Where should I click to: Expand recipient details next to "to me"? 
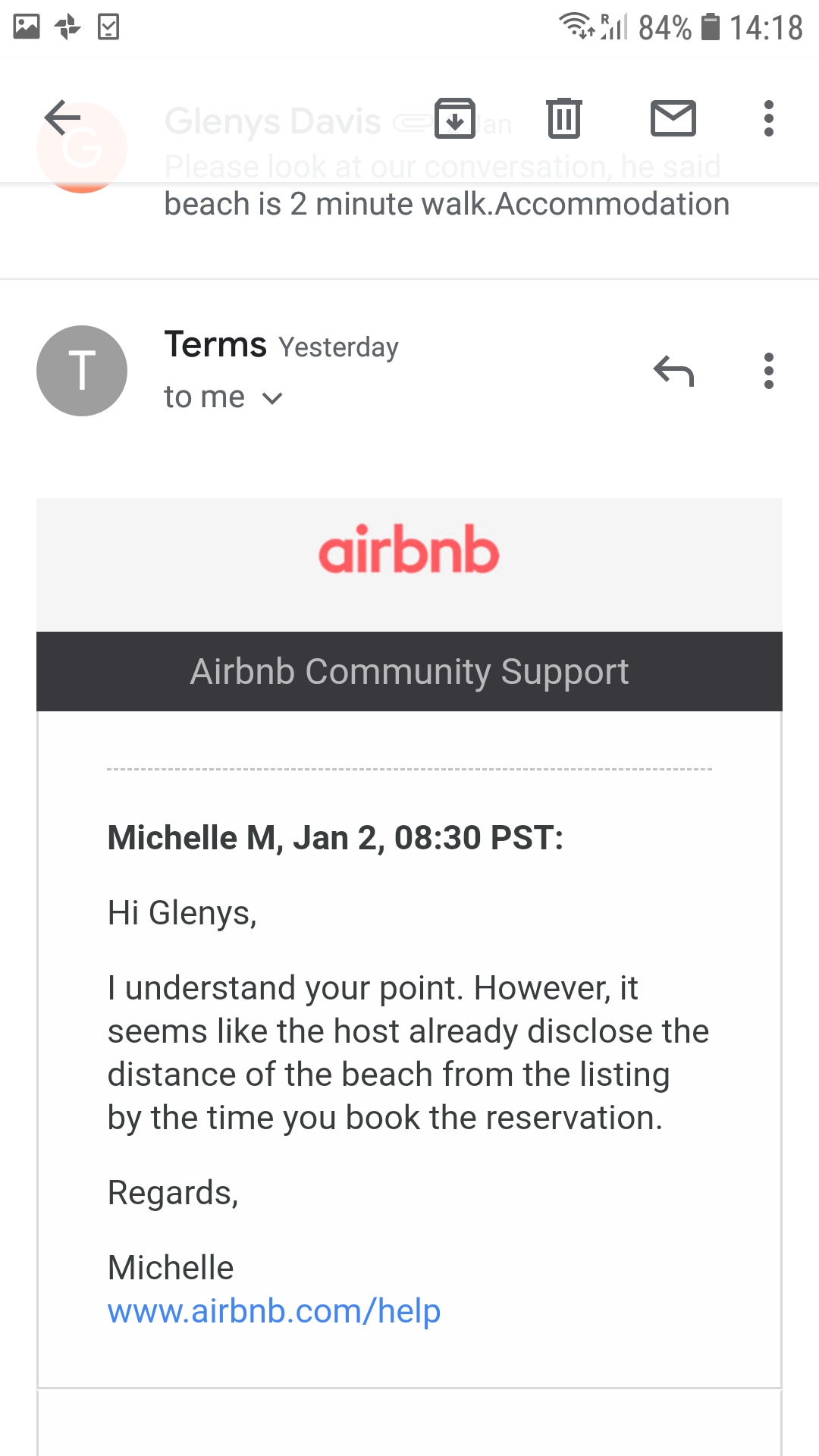click(x=272, y=398)
